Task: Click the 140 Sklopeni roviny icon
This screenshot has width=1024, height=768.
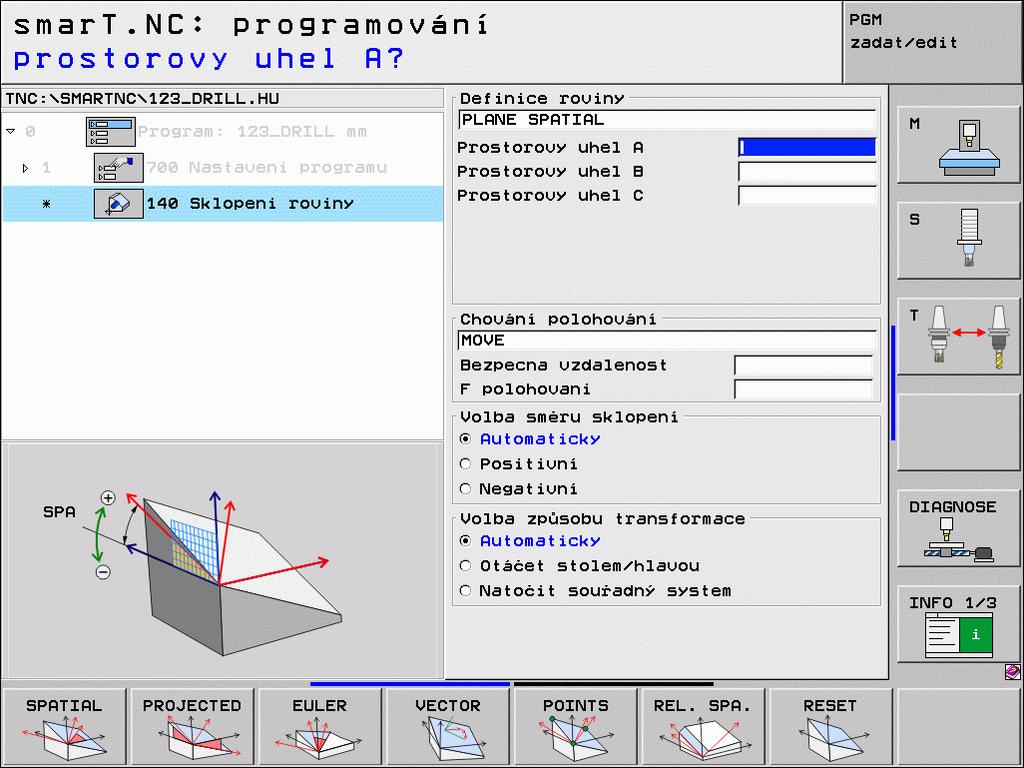Action: tap(118, 204)
